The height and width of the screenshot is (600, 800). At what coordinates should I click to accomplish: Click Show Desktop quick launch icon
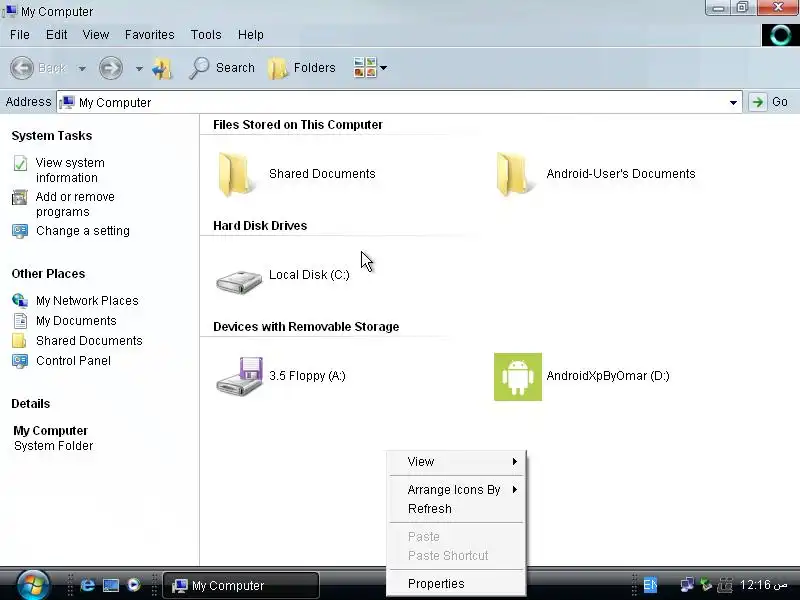[x=111, y=585]
